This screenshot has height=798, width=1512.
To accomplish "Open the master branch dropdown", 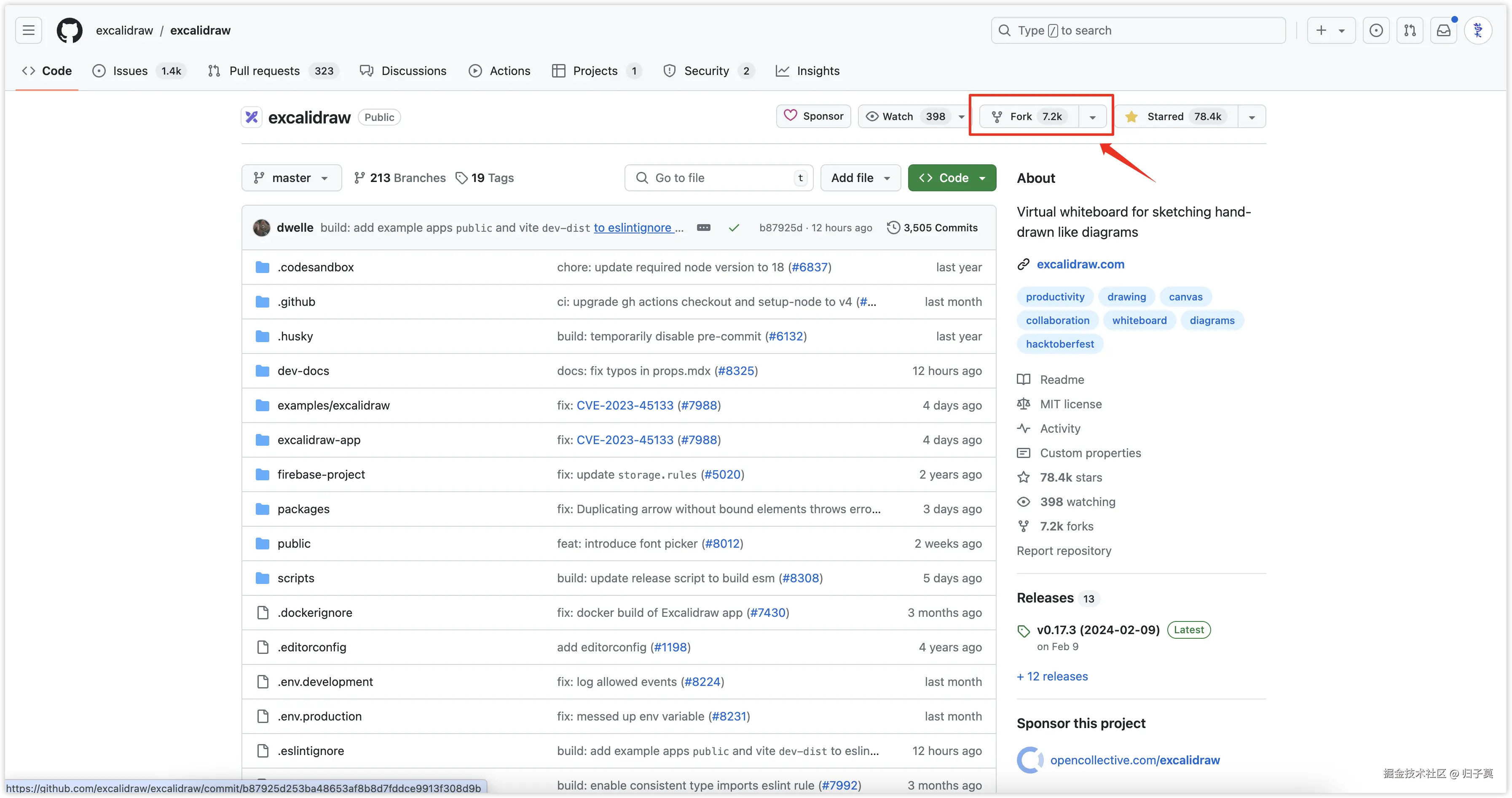I will tap(291, 178).
